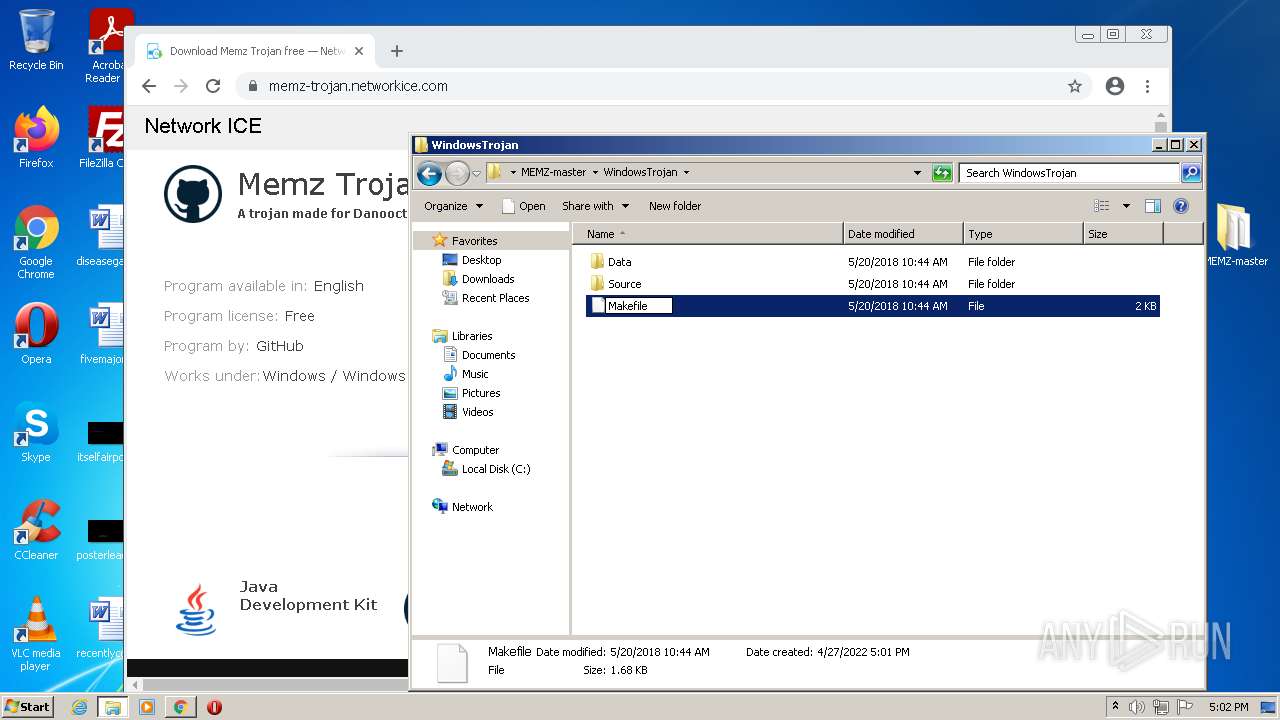The width and height of the screenshot is (1280, 720).
Task: Sort by Date modified column header
Action: (903, 234)
